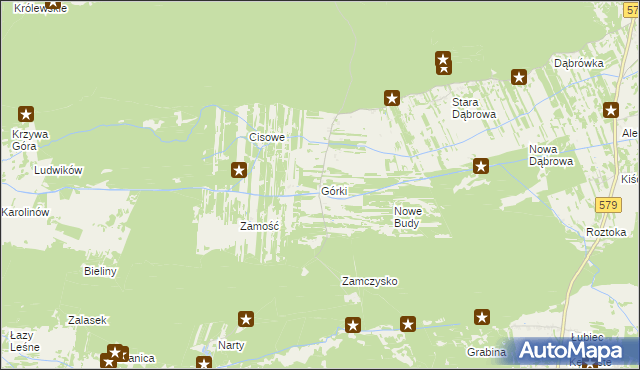Click the 579 road number badge
640x370 pixels.
608,205
